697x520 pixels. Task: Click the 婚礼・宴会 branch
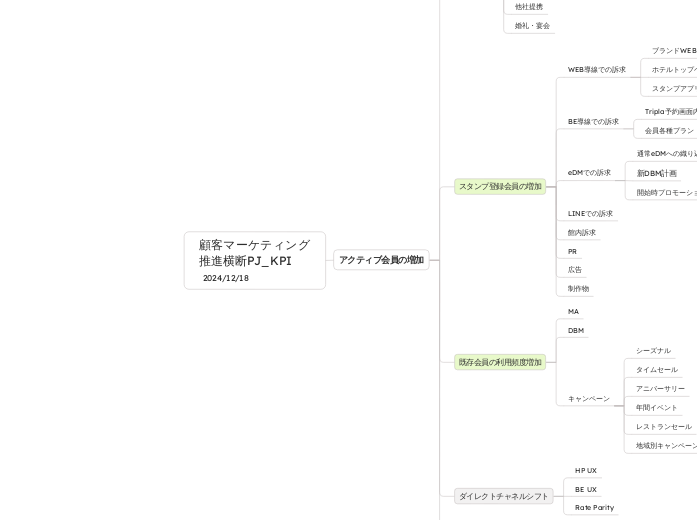click(x=532, y=26)
